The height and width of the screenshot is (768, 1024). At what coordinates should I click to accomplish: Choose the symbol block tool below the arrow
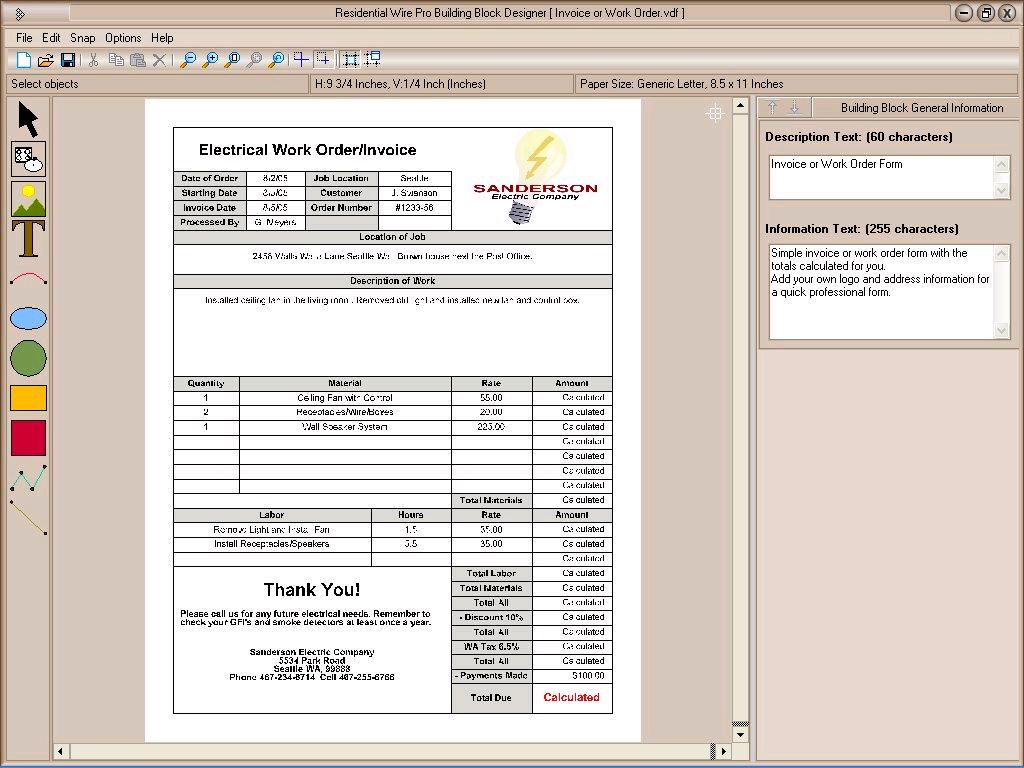click(x=28, y=159)
